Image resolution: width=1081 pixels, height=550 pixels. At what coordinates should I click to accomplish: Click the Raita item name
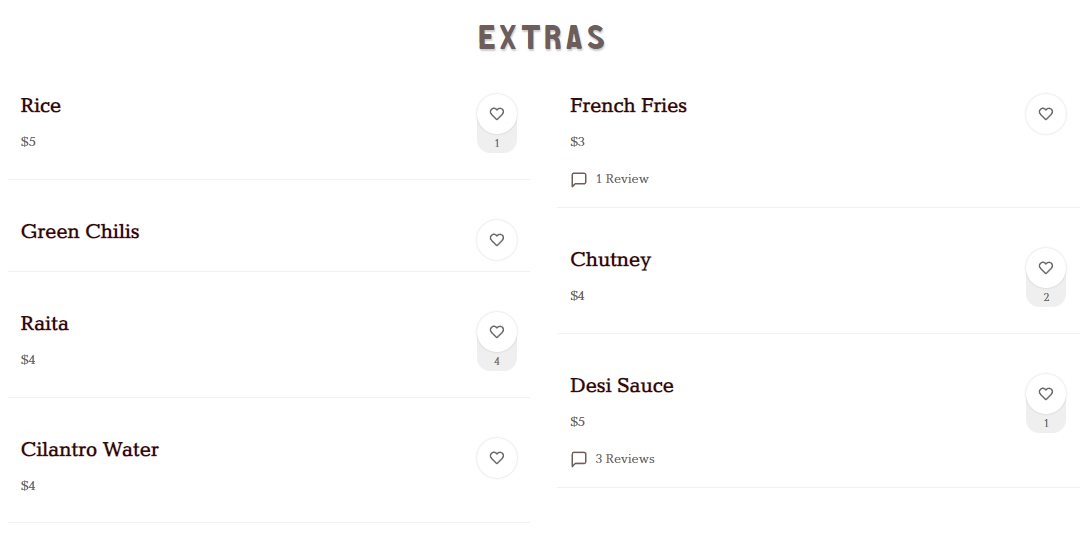(45, 324)
